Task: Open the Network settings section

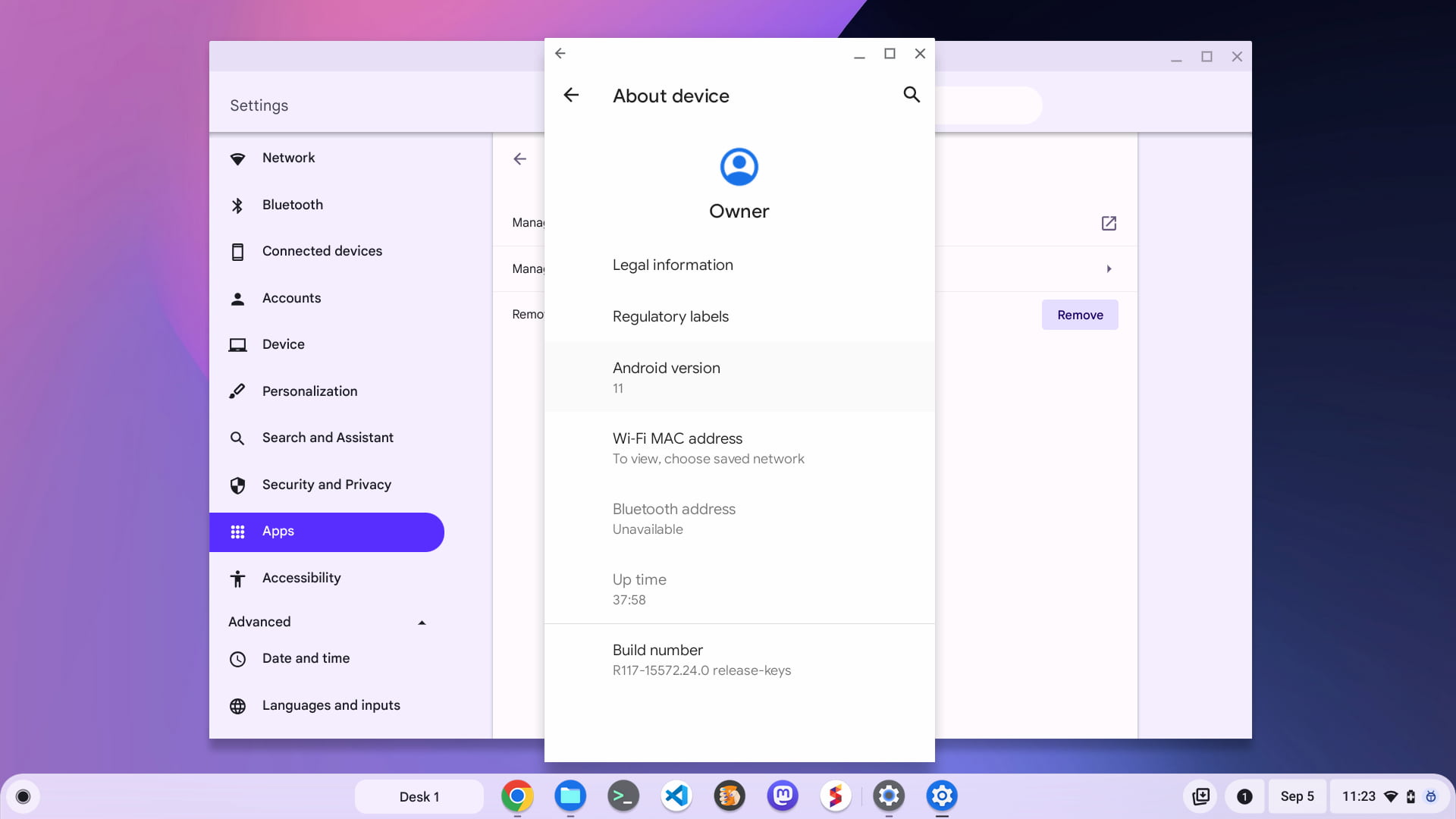Action: point(288,157)
